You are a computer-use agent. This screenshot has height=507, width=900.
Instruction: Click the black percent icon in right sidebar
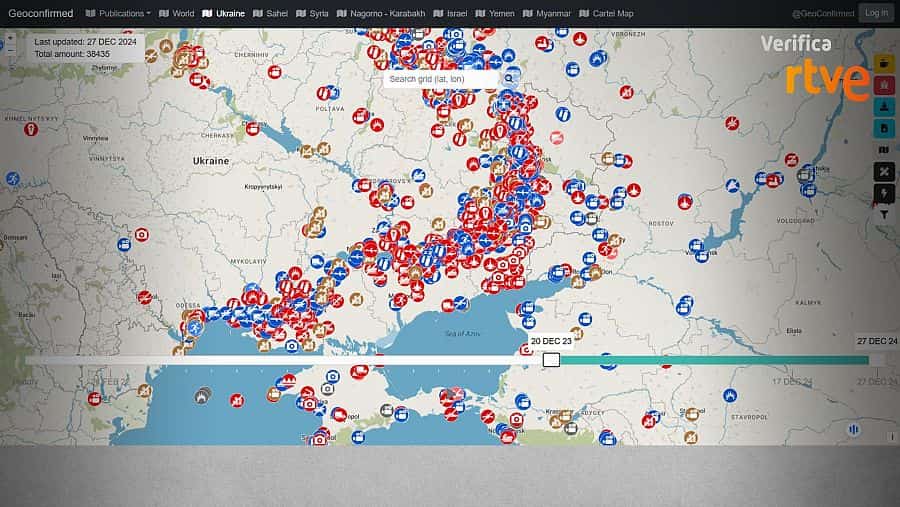(x=885, y=171)
